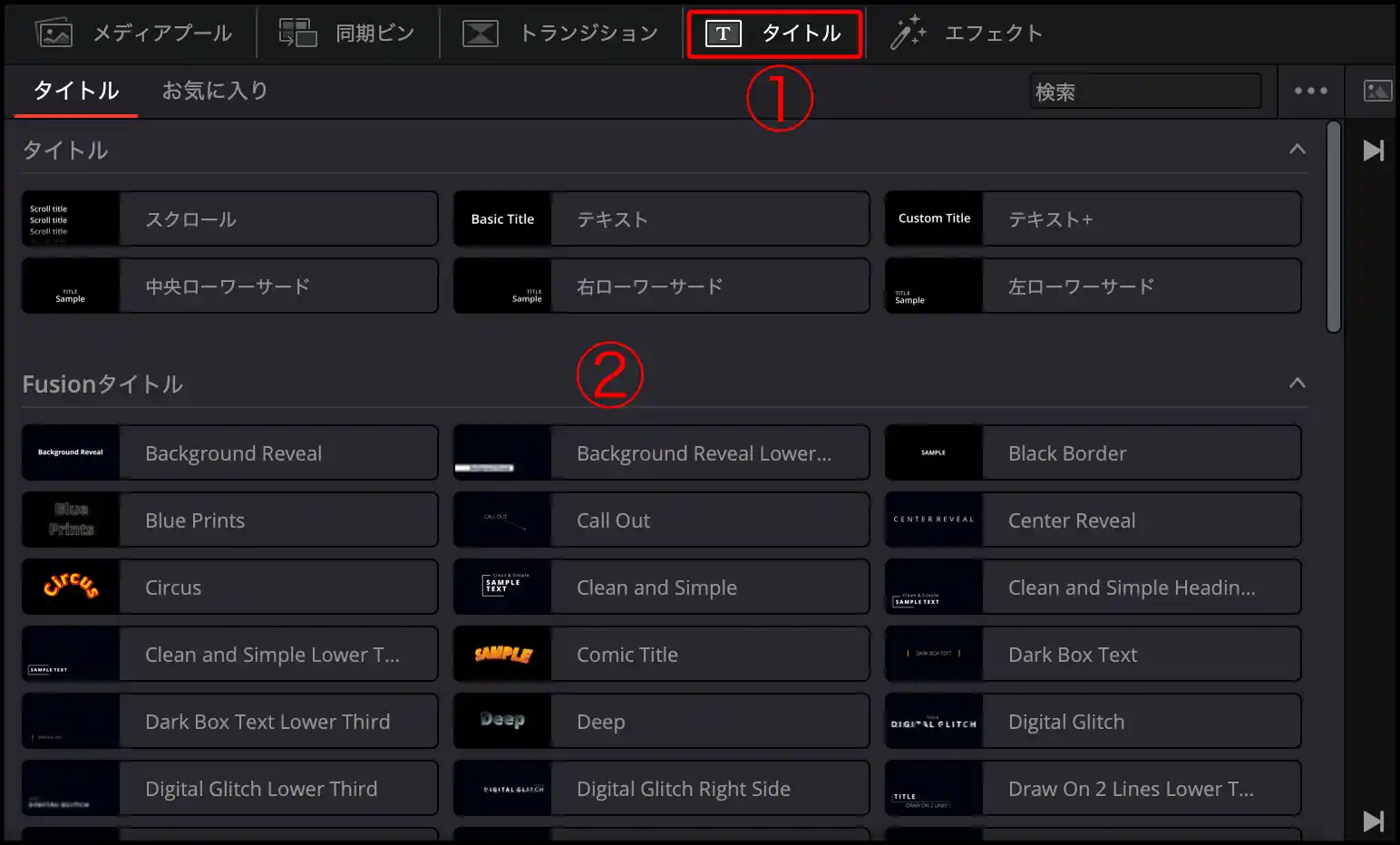Click the lower skip-to-end playback icon
This screenshot has width=1400, height=845.
1373,821
